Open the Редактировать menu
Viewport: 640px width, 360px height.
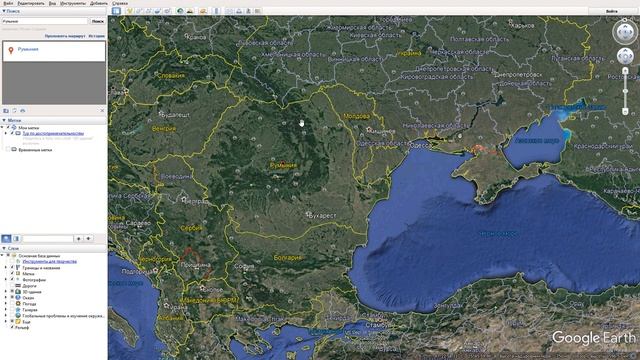click(31, 3)
